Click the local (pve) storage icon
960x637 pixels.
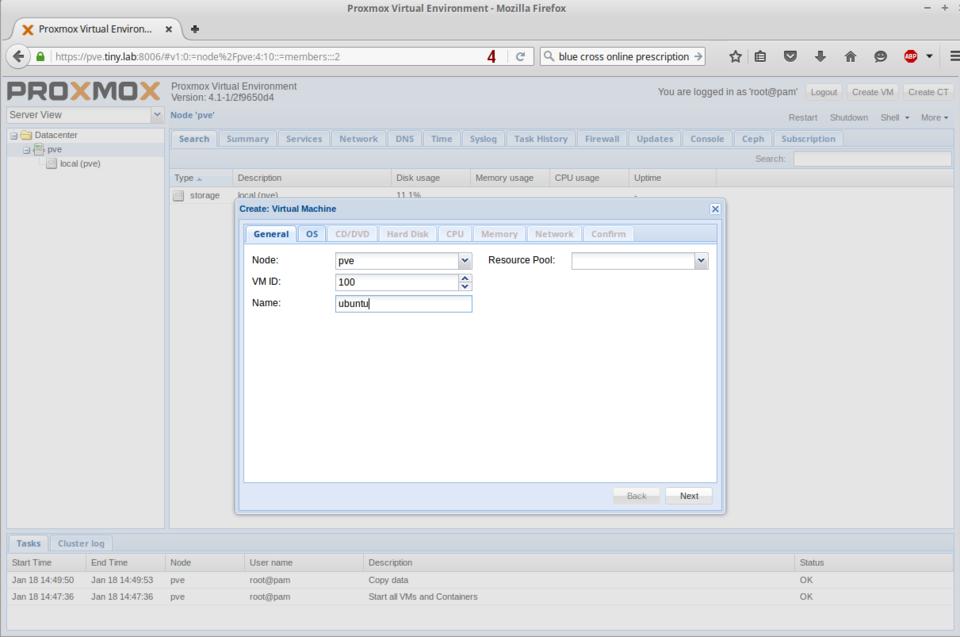pyautogui.click(x=52, y=163)
